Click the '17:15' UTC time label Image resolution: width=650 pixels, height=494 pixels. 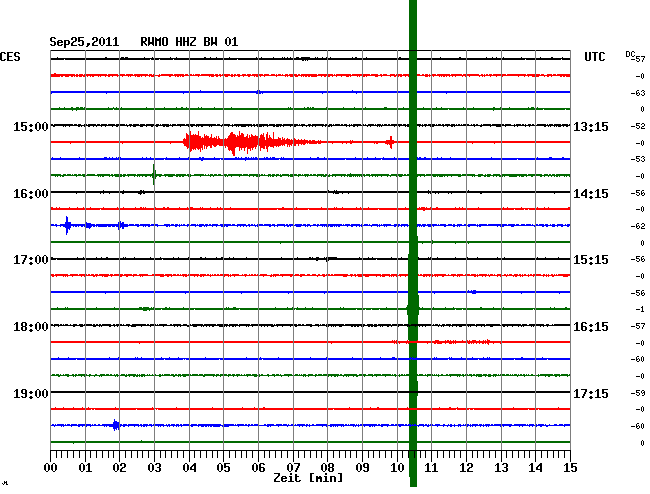tap(591, 393)
